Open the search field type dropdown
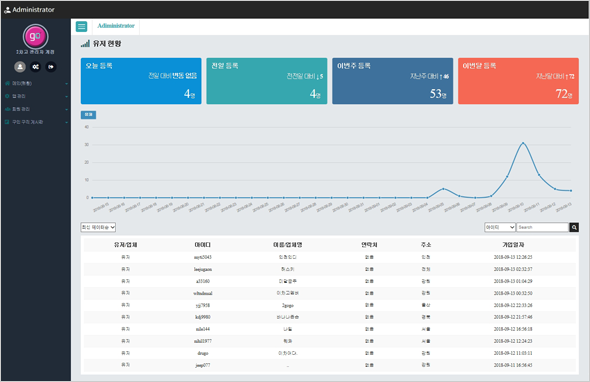This screenshot has width=590, height=382. pyautogui.click(x=500, y=227)
